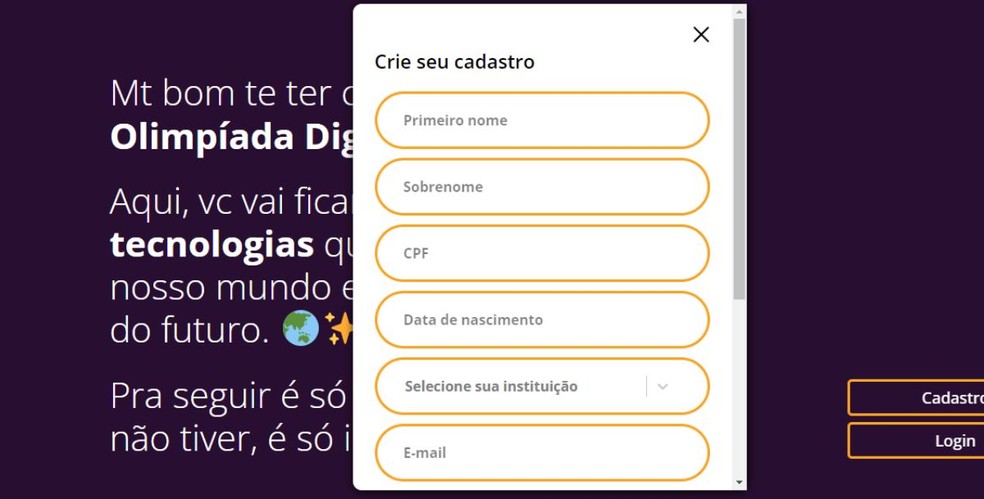Click the Data de nascimento field

pos(541,320)
